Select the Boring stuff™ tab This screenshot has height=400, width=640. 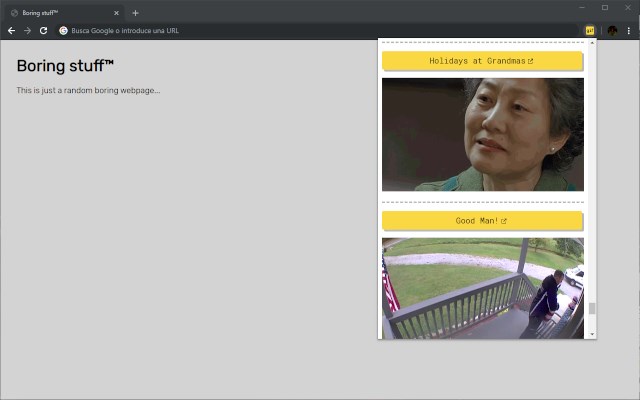click(x=64, y=13)
